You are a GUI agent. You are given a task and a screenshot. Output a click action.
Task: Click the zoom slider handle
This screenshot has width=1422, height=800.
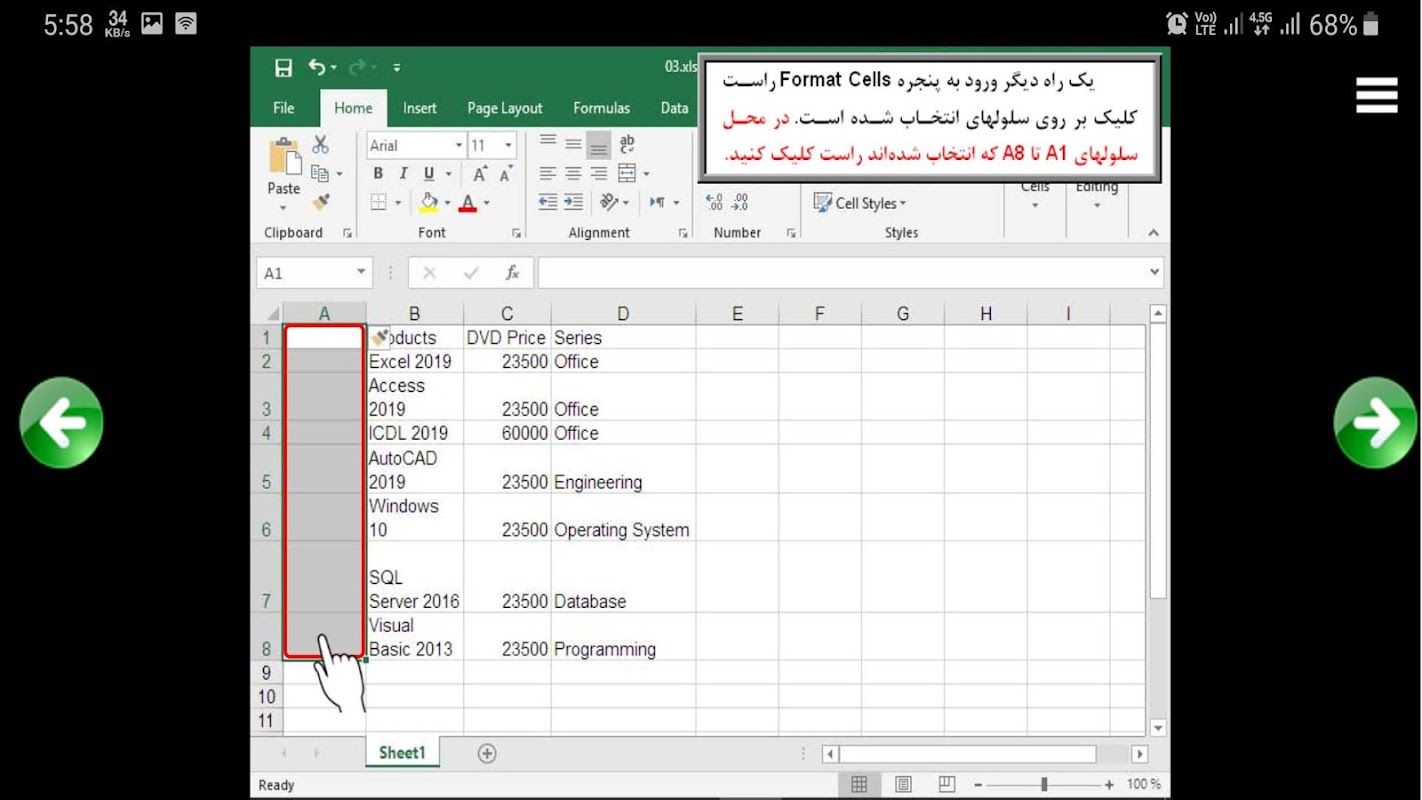[x=1043, y=785]
